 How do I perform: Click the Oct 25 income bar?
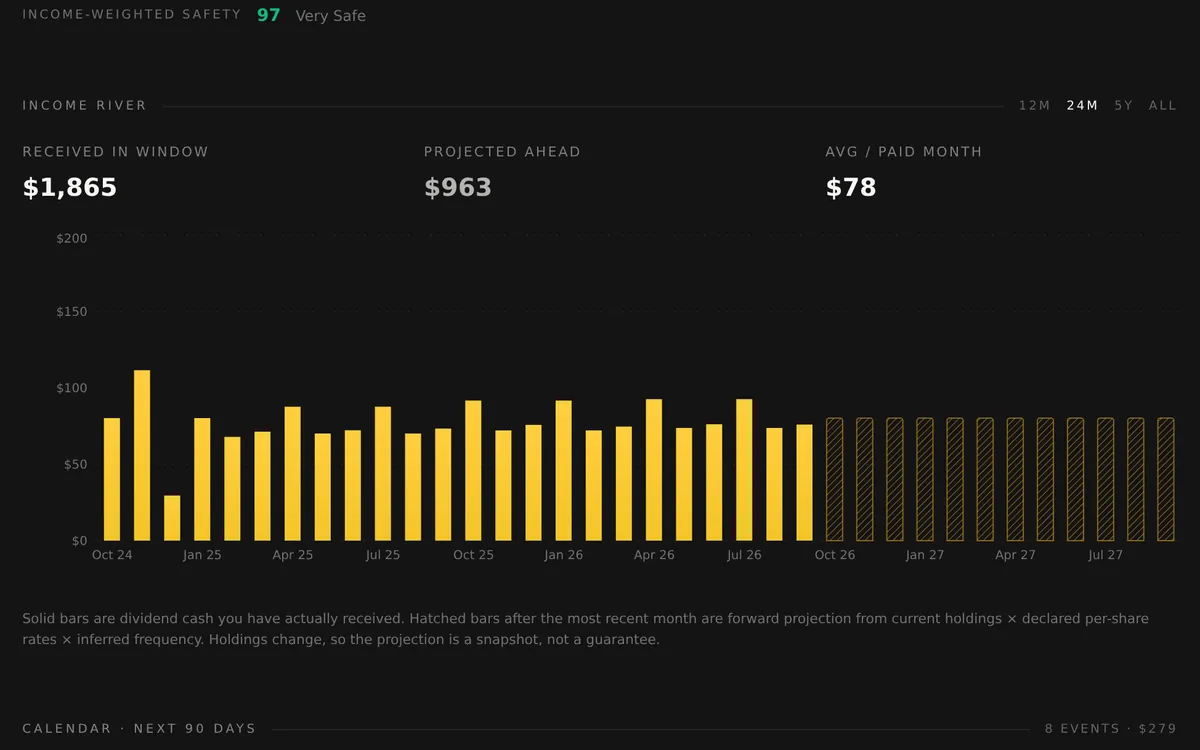coord(473,471)
